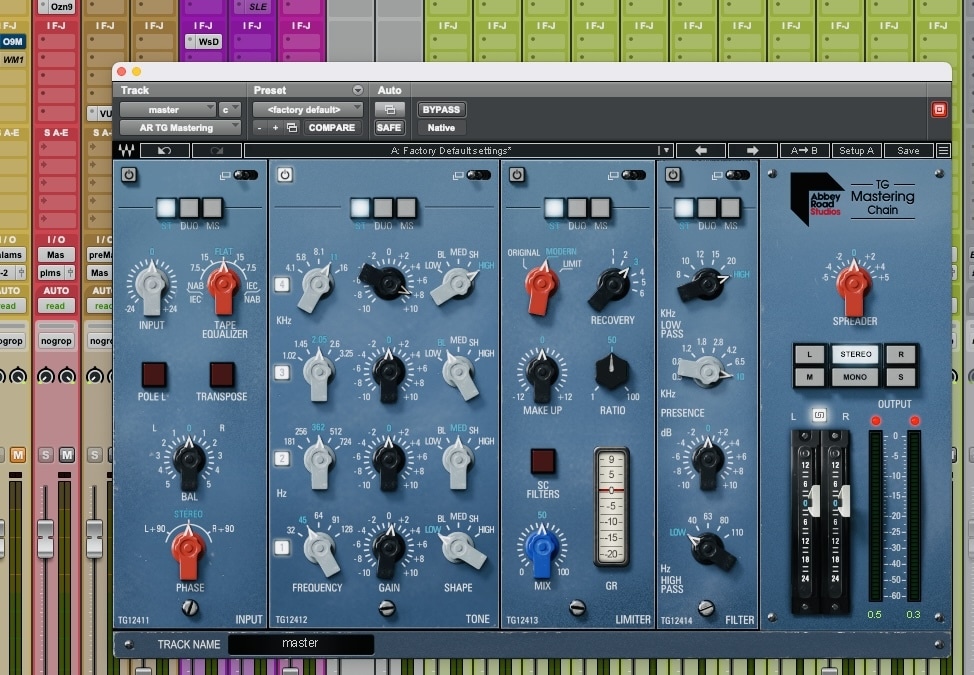
Task: Click the copy settings icon beside COMPARE
Action: [x=292, y=128]
